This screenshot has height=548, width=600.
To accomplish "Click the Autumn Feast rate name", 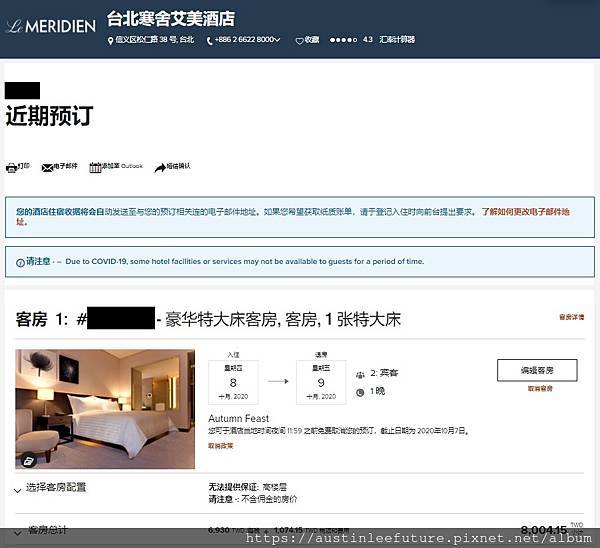I will (x=238, y=418).
